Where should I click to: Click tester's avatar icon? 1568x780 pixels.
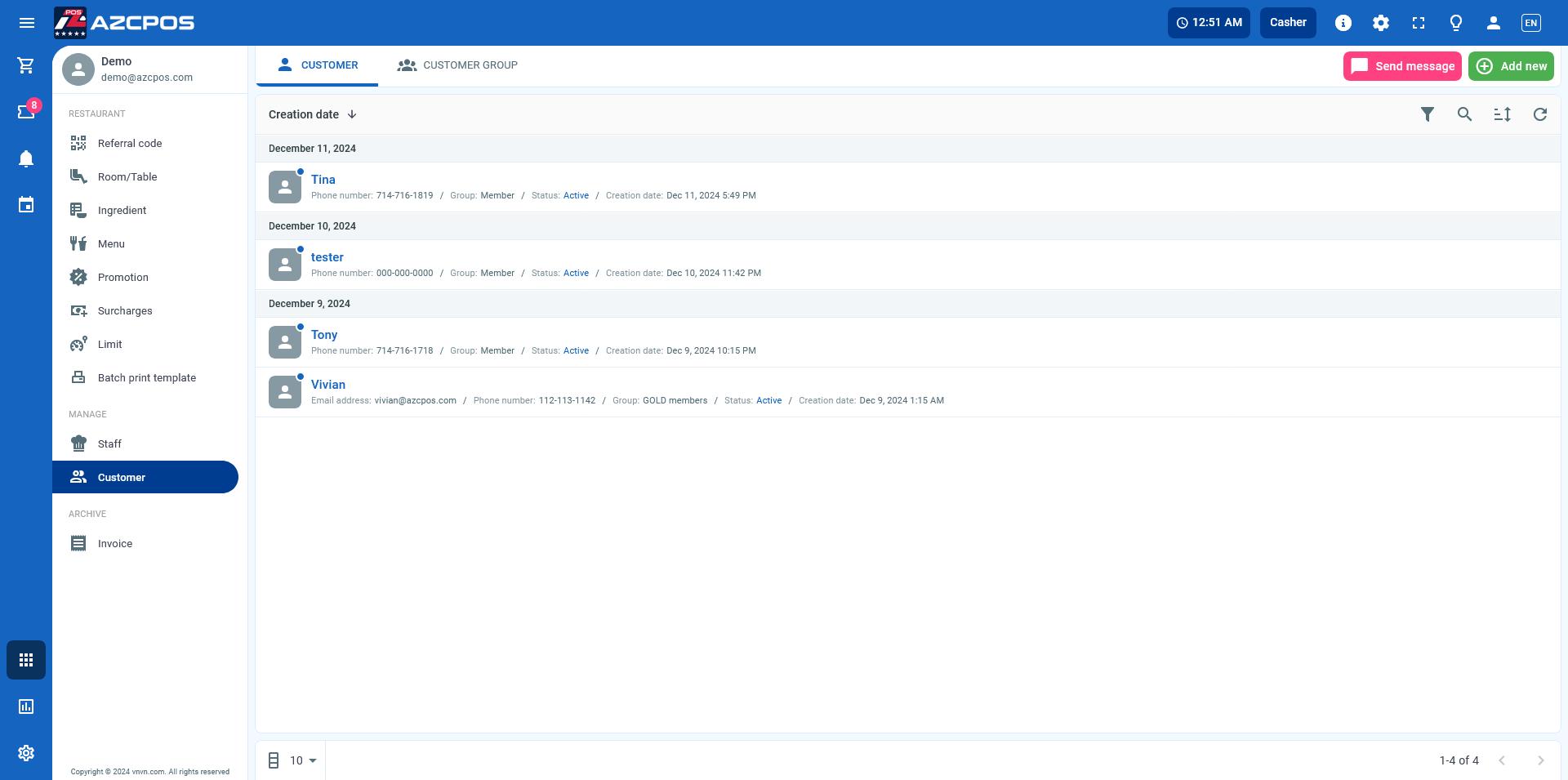coord(285,265)
